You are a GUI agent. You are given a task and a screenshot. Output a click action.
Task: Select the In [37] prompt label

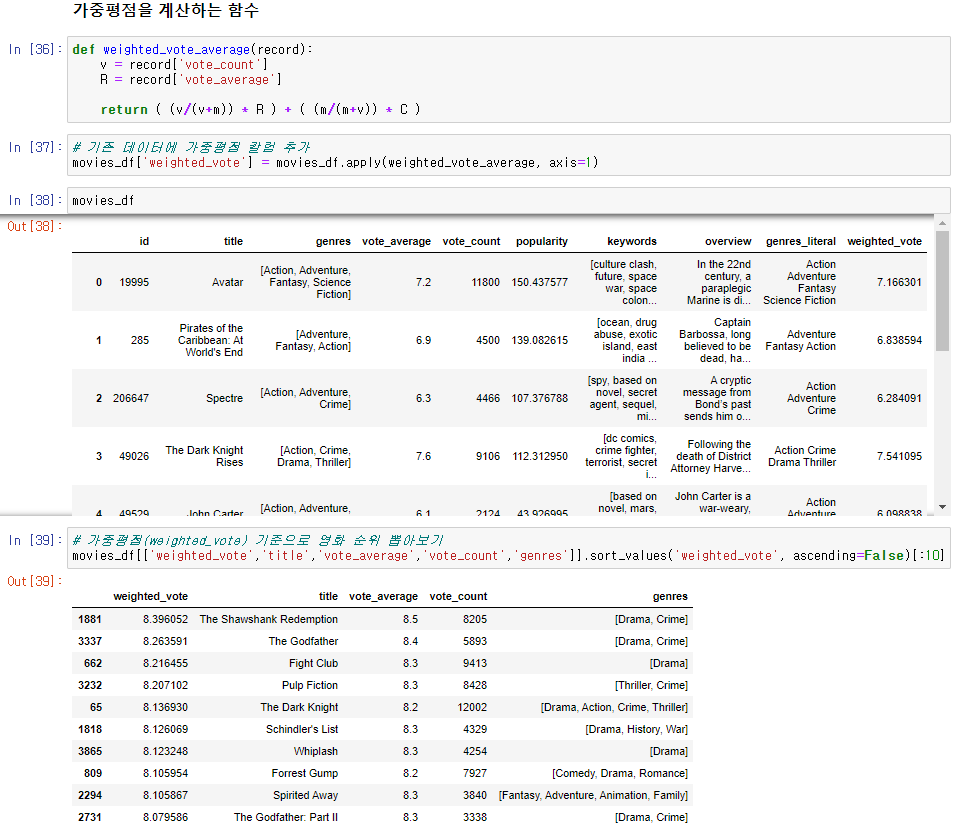35,147
